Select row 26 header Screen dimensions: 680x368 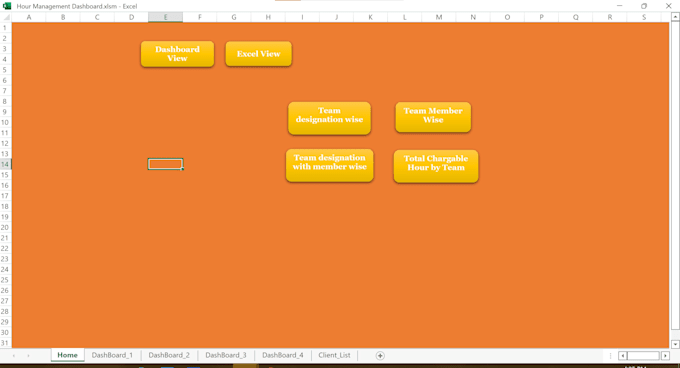click(5, 290)
